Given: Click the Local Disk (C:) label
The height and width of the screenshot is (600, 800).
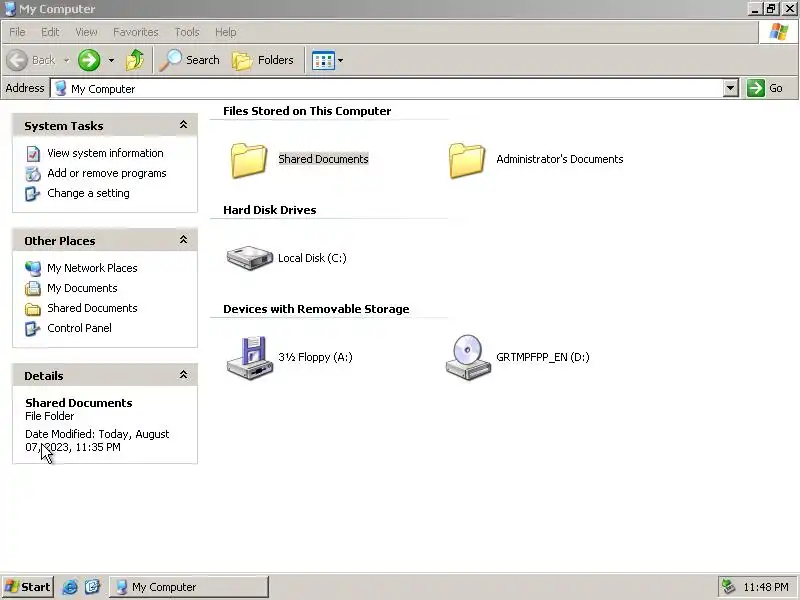Looking at the screenshot, I should click(312, 258).
